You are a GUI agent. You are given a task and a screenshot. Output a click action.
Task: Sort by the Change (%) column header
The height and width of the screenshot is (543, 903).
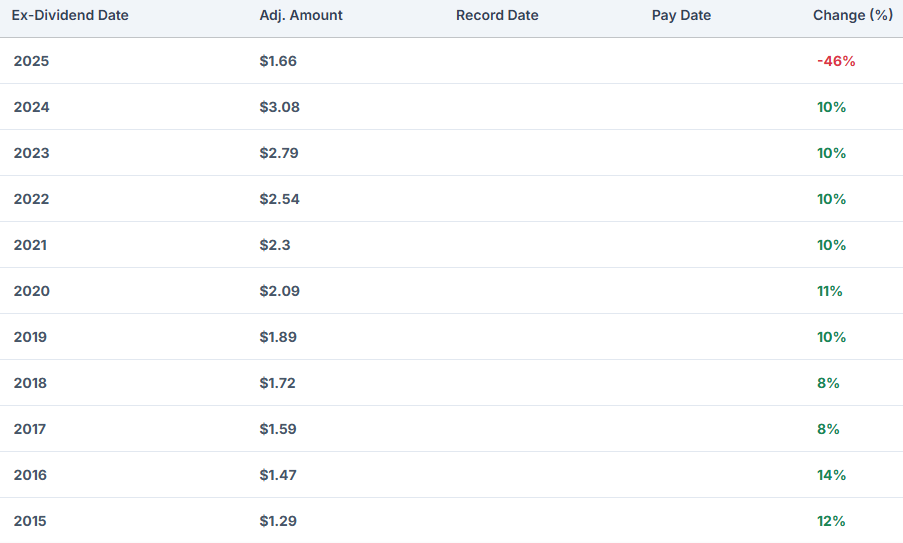pos(852,15)
